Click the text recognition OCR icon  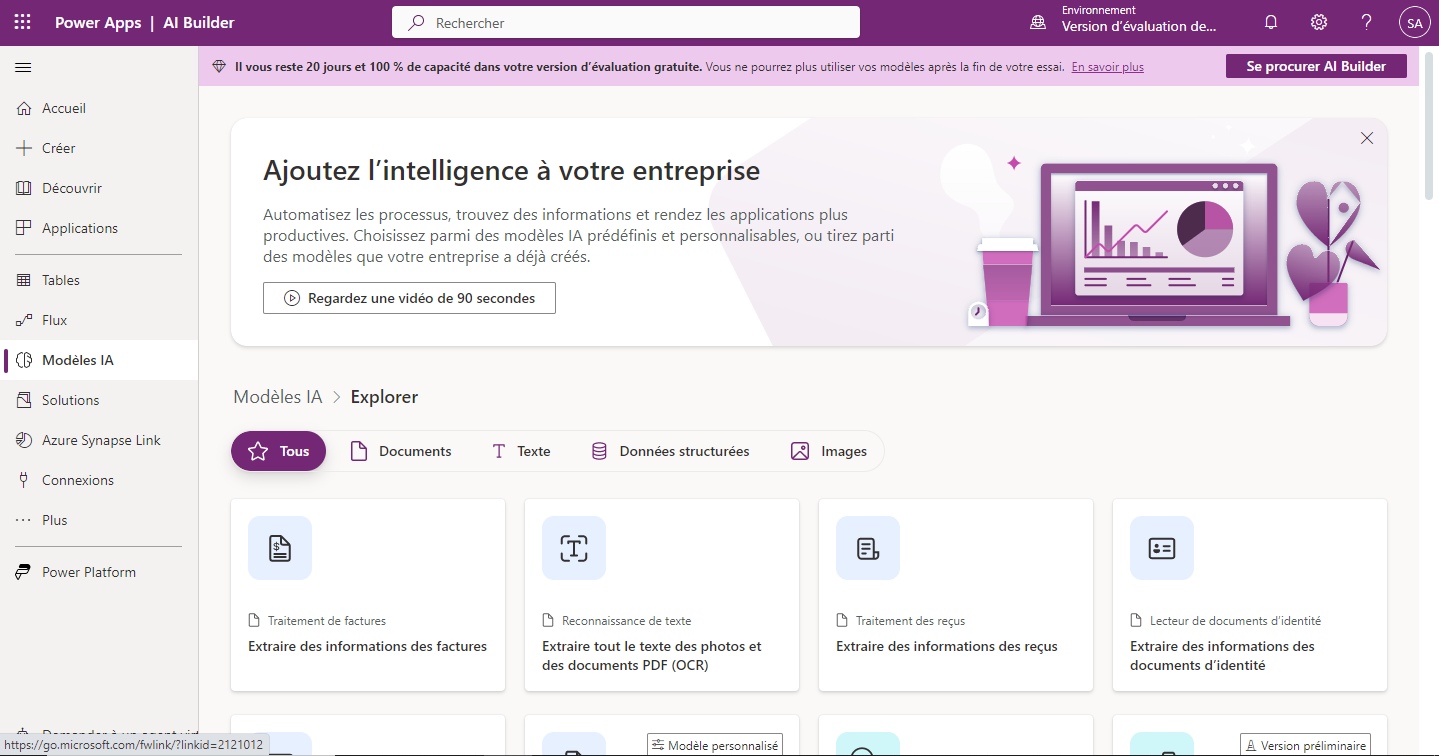[574, 548]
